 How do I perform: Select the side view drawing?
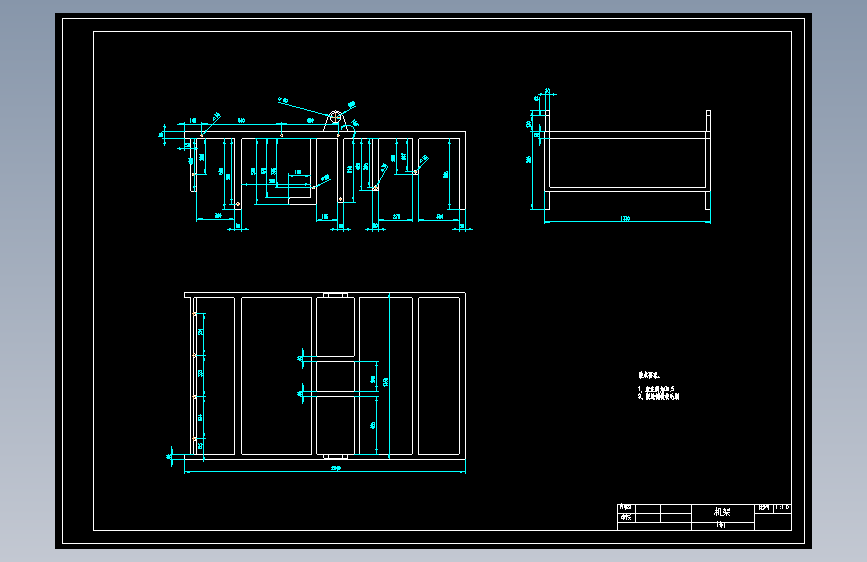620,157
